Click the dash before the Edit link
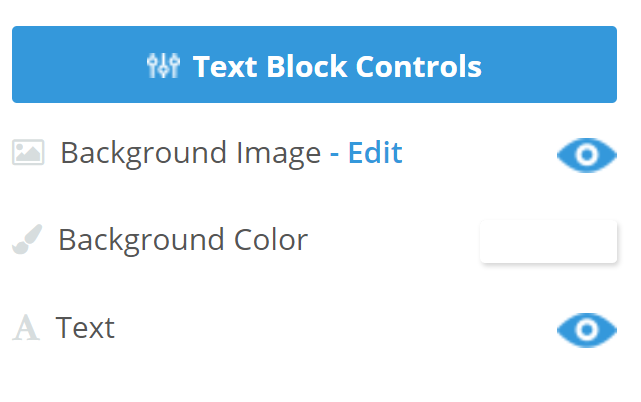Viewport: 641px width, 402px height. tap(335, 154)
